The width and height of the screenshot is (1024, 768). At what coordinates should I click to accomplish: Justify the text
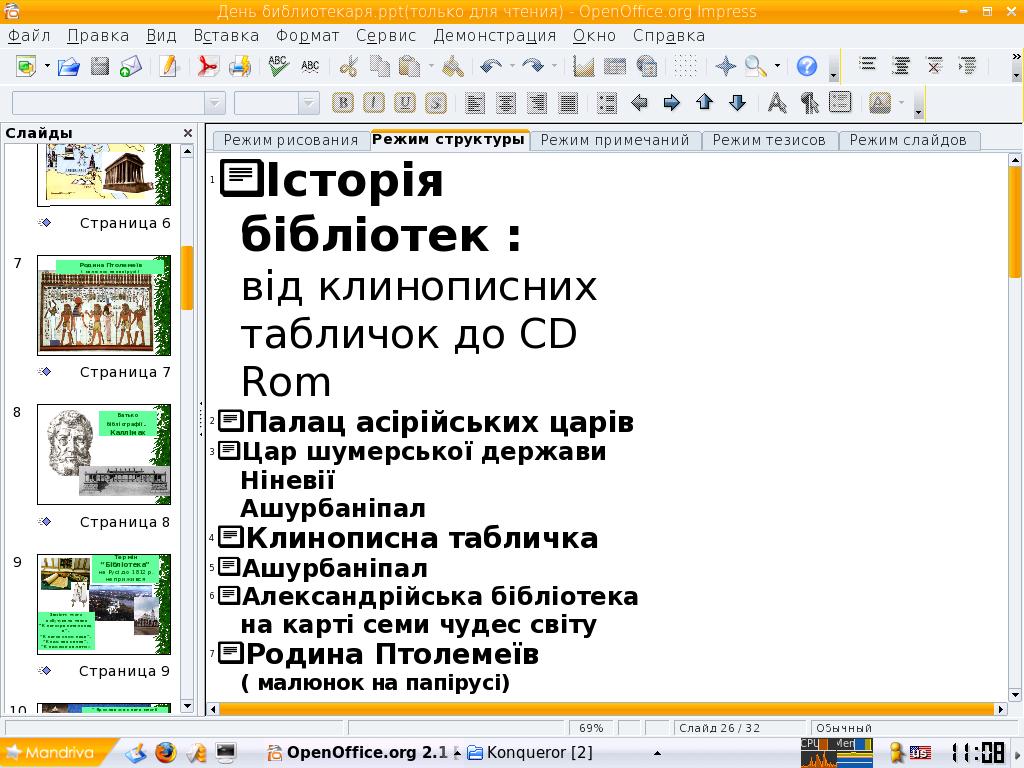coord(568,103)
